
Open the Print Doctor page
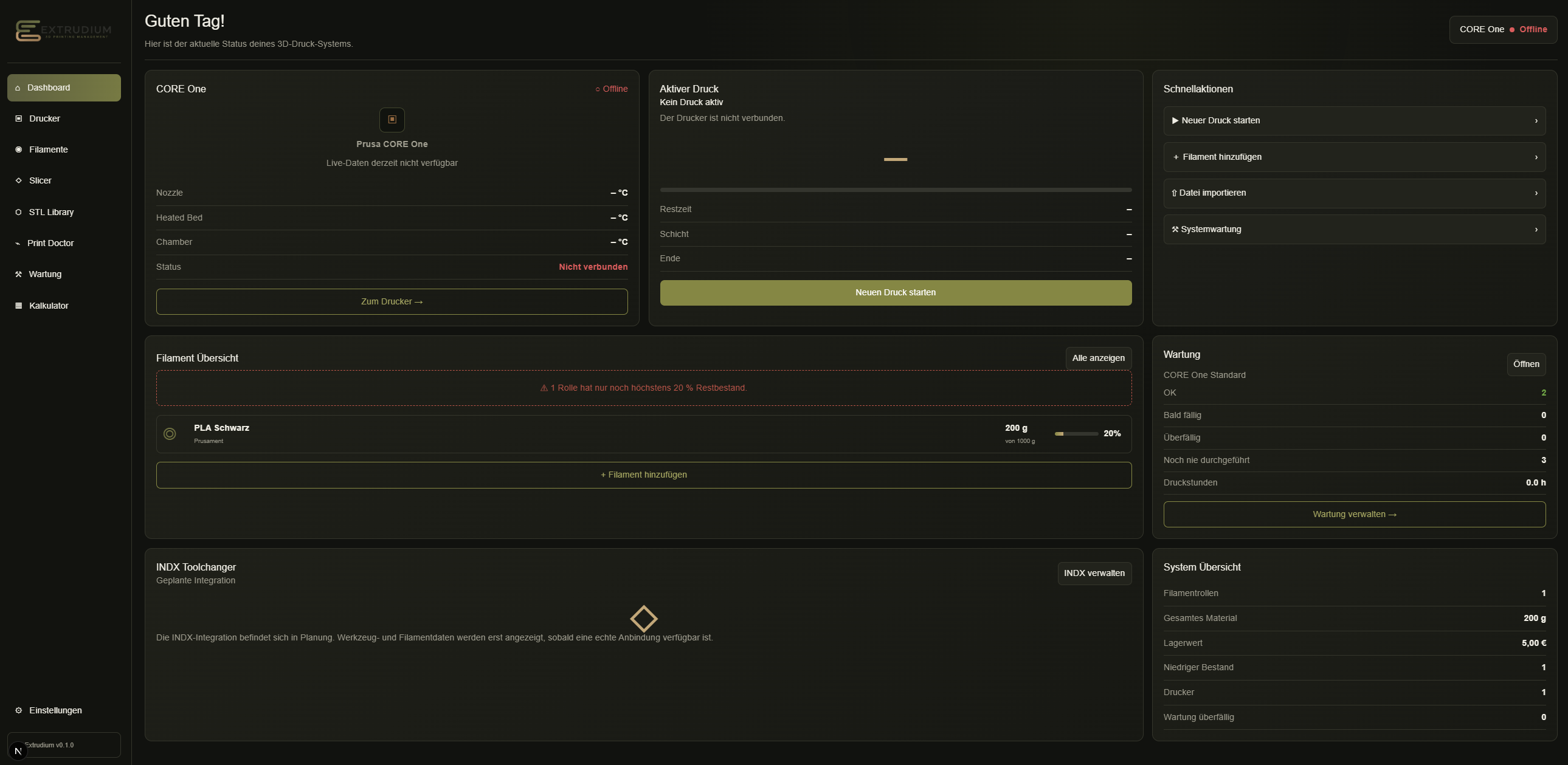pyautogui.click(x=64, y=243)
